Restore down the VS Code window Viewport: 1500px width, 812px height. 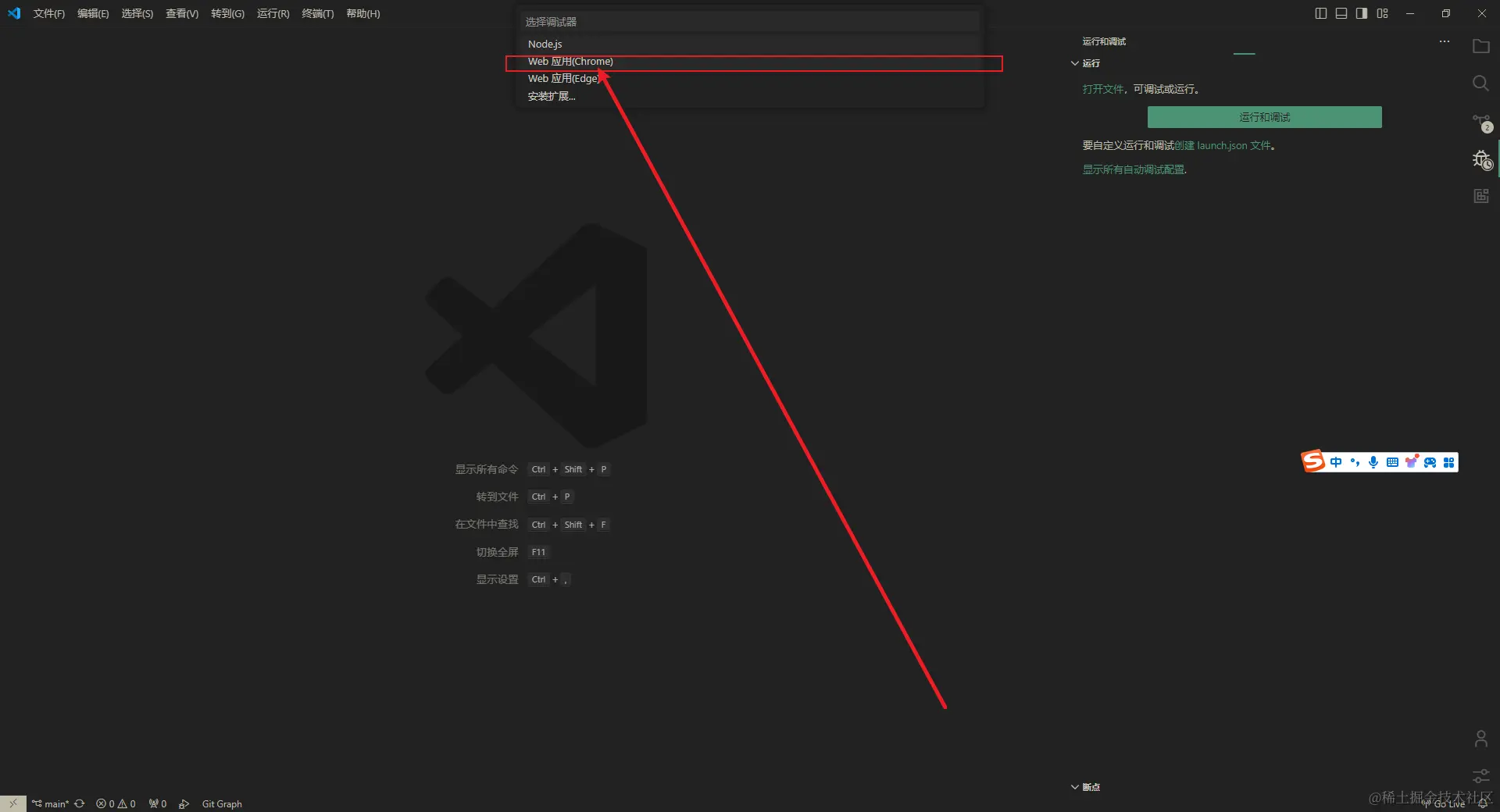click(1446, 13)
